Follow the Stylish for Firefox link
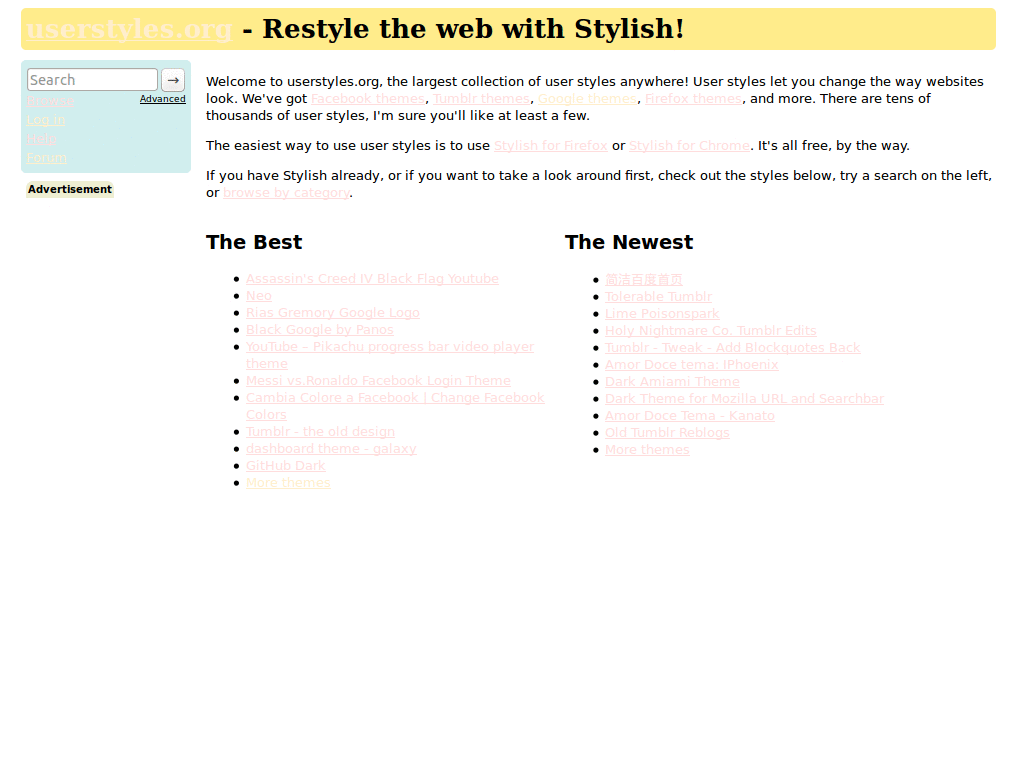The image size is (1024, 768). [551, 146]
